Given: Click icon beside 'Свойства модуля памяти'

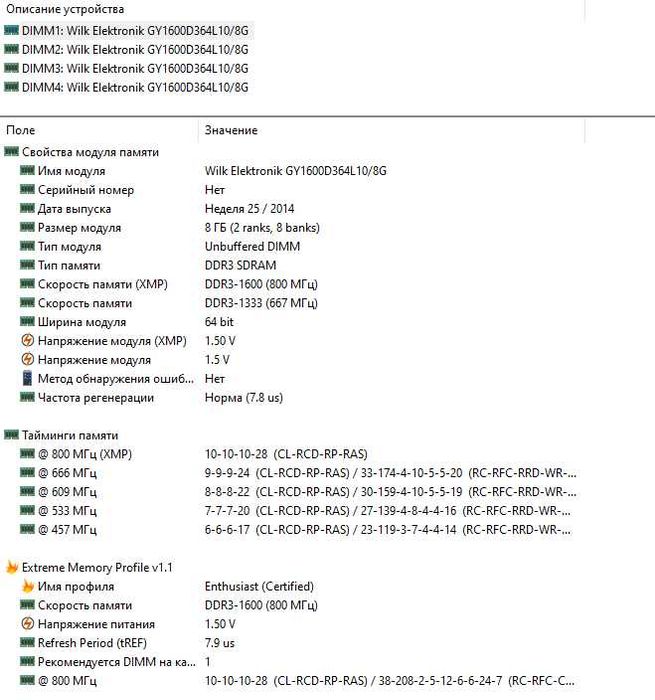Looking at the screenshot, I should 11,151.
